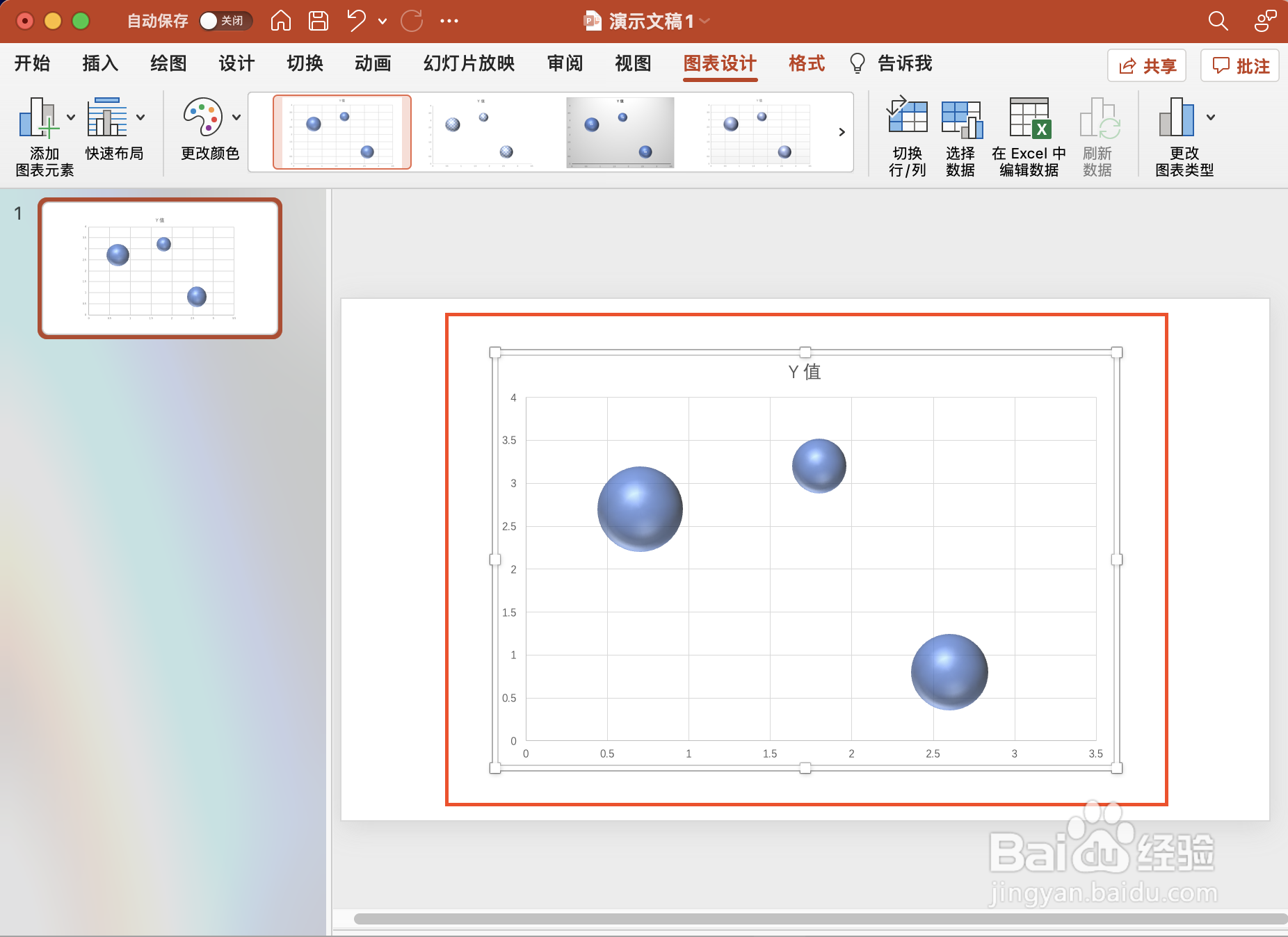Click 添加图表元素 icon
Image resolution: width=1288 pixels, height=937 pixels.
38,117
